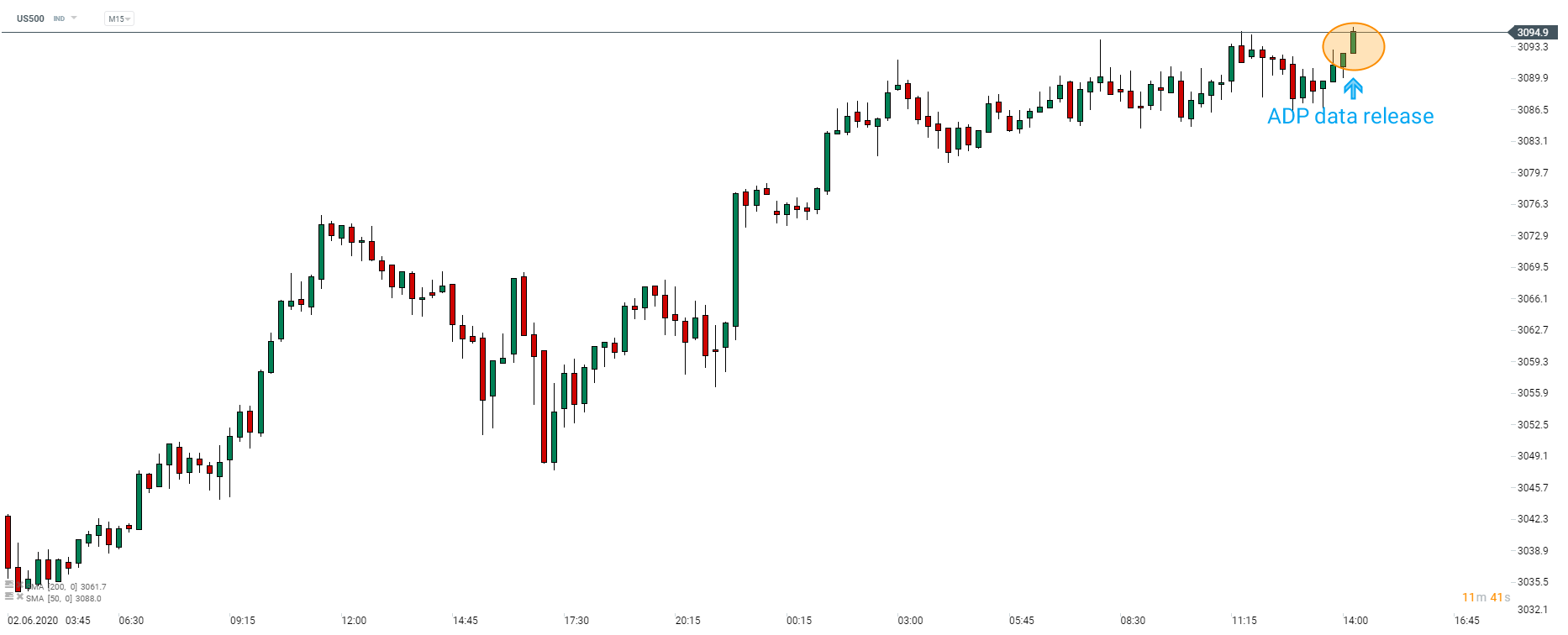Click the candle countdown timer 11m 41s
1568x635 pixels.
click(x=1486, y=597)
